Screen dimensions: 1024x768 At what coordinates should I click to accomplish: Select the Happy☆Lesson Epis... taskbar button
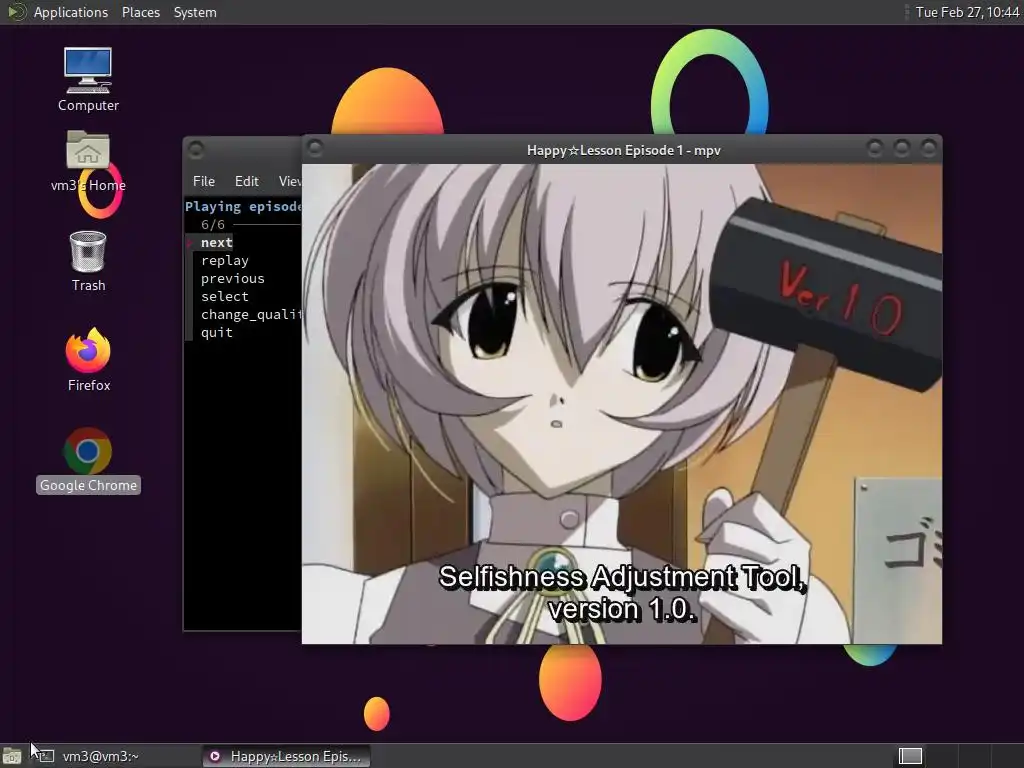click(286, 756)
